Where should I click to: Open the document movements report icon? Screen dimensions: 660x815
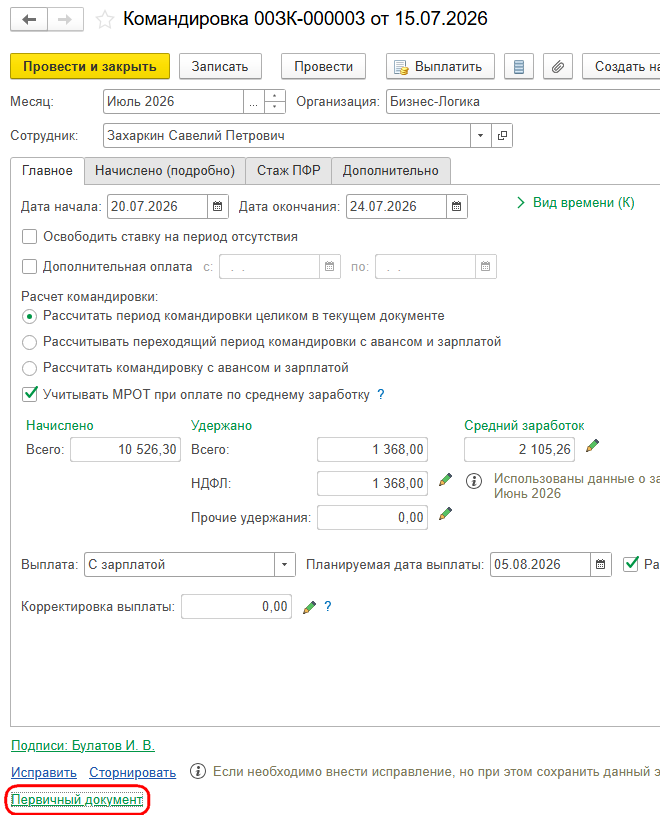tap(519, 67)
